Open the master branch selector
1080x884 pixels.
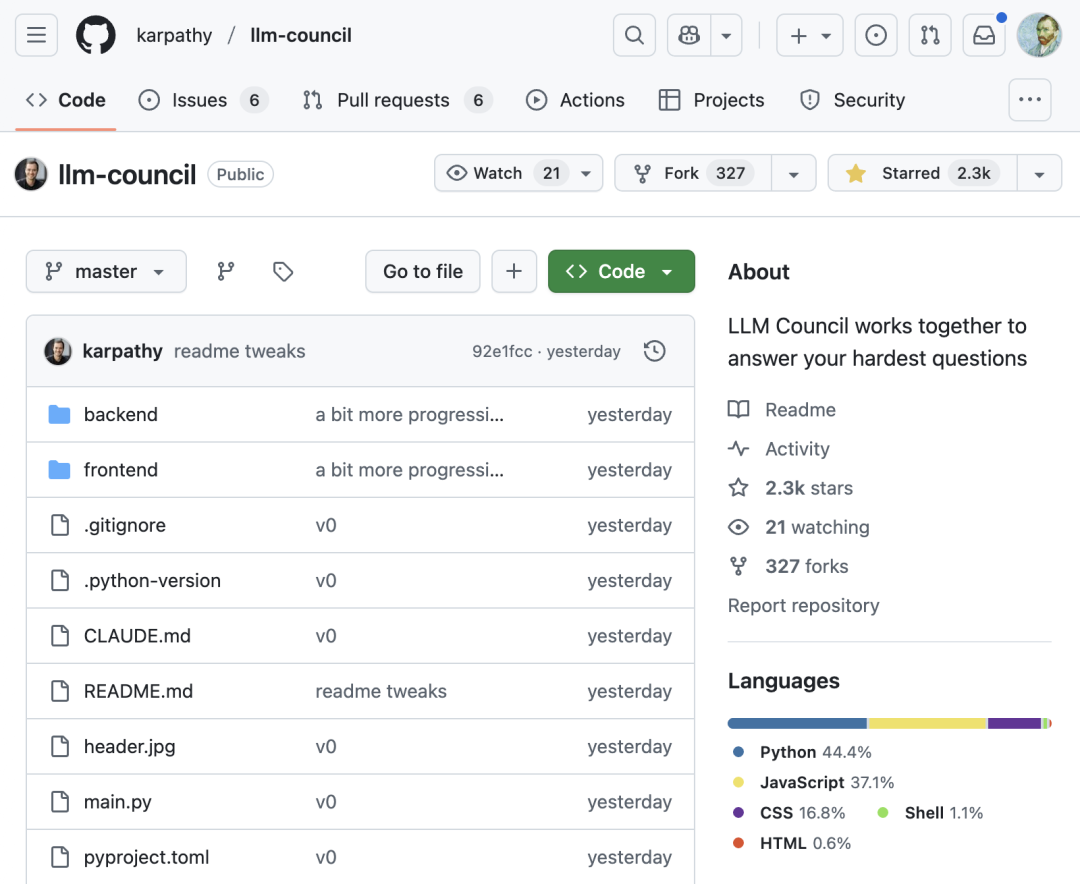106,271
